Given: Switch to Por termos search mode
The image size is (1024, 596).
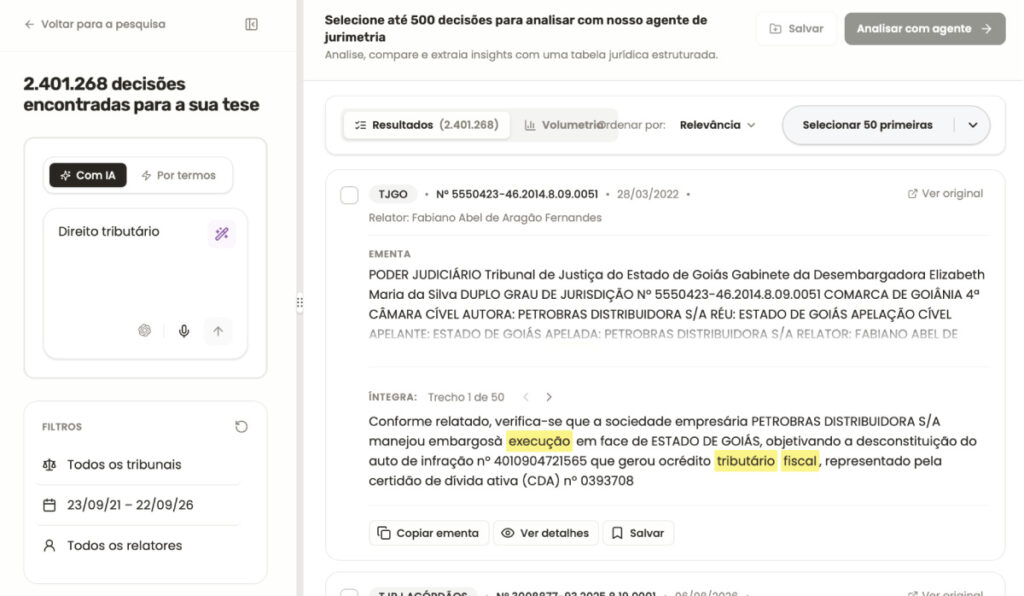Looking at the screenshot, I should tap(178, 175).
